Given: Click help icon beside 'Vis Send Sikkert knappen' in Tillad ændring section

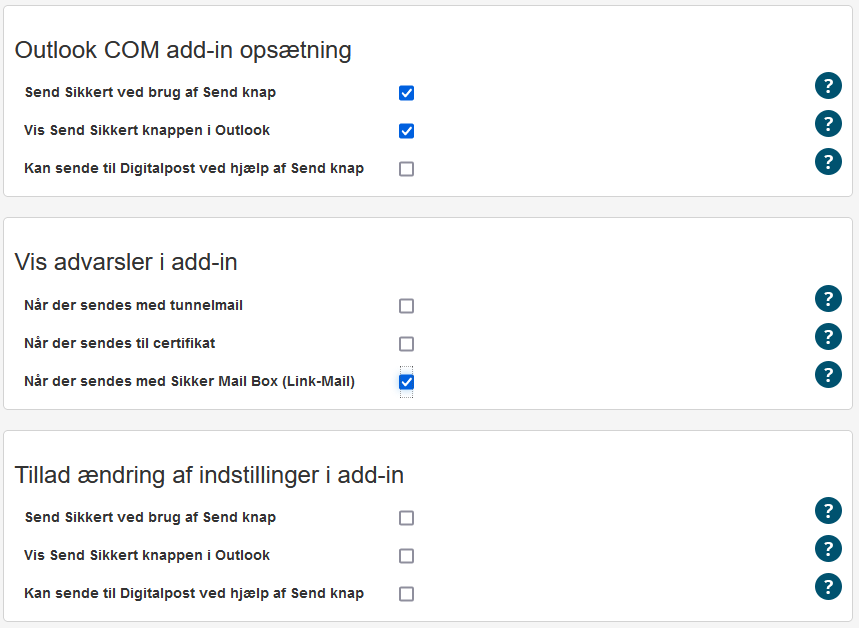Looking at the screenshot, I should [828, 548].
